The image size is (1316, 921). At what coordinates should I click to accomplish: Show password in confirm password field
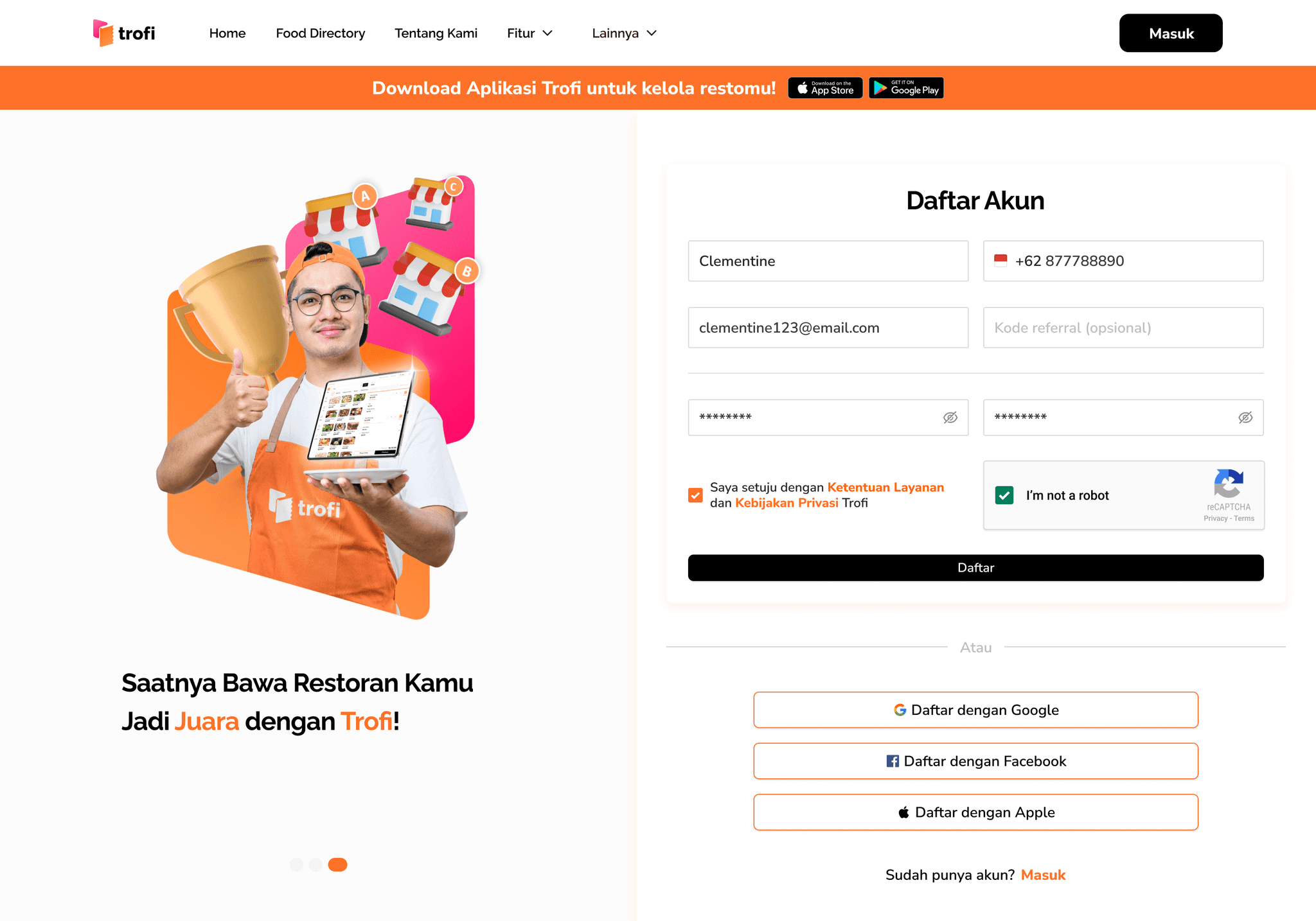click(1245, 417)
